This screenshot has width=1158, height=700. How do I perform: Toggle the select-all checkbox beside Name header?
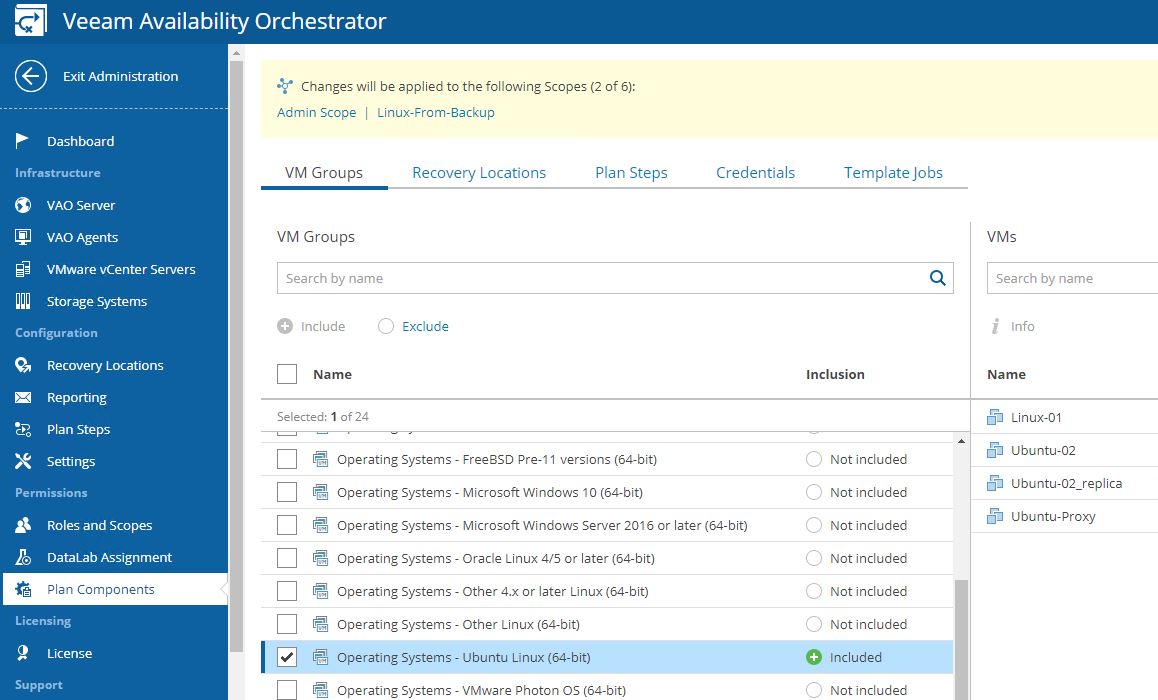[287, 374]
